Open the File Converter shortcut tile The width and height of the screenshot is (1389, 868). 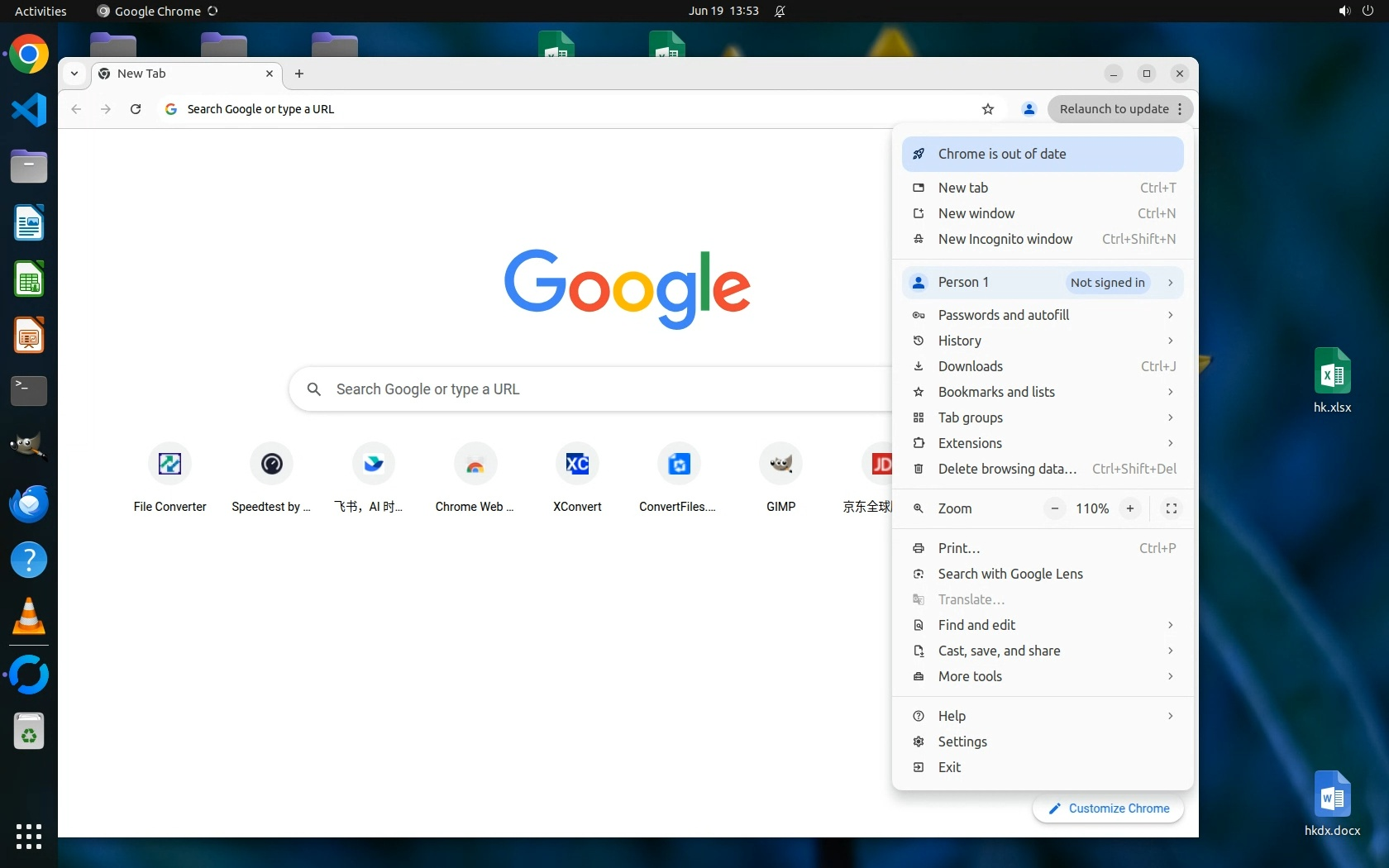coord(169,465)
